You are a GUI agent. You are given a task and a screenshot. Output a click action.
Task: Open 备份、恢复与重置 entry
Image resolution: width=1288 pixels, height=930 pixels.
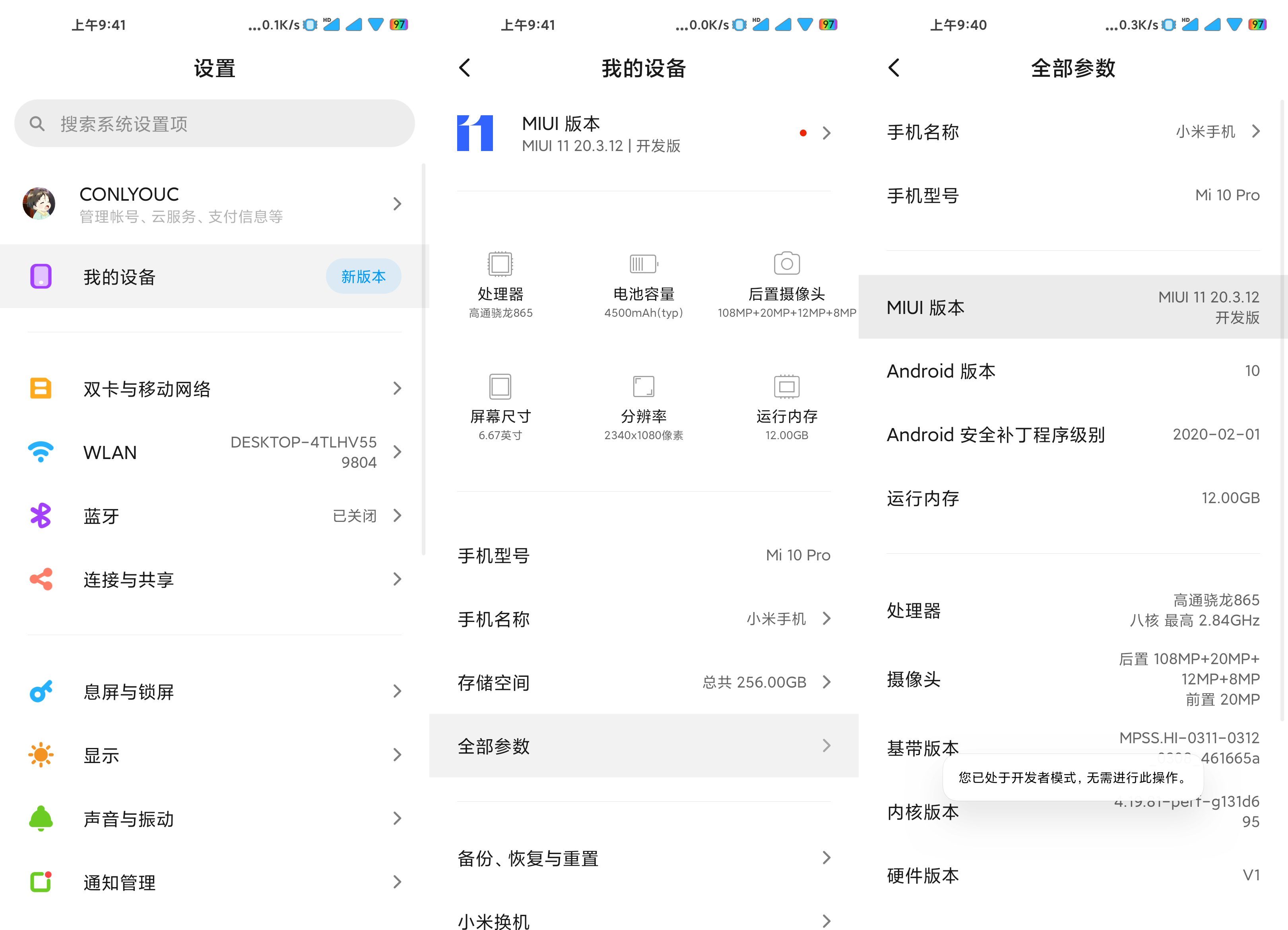pyautogui.click(x=644, y=858)
